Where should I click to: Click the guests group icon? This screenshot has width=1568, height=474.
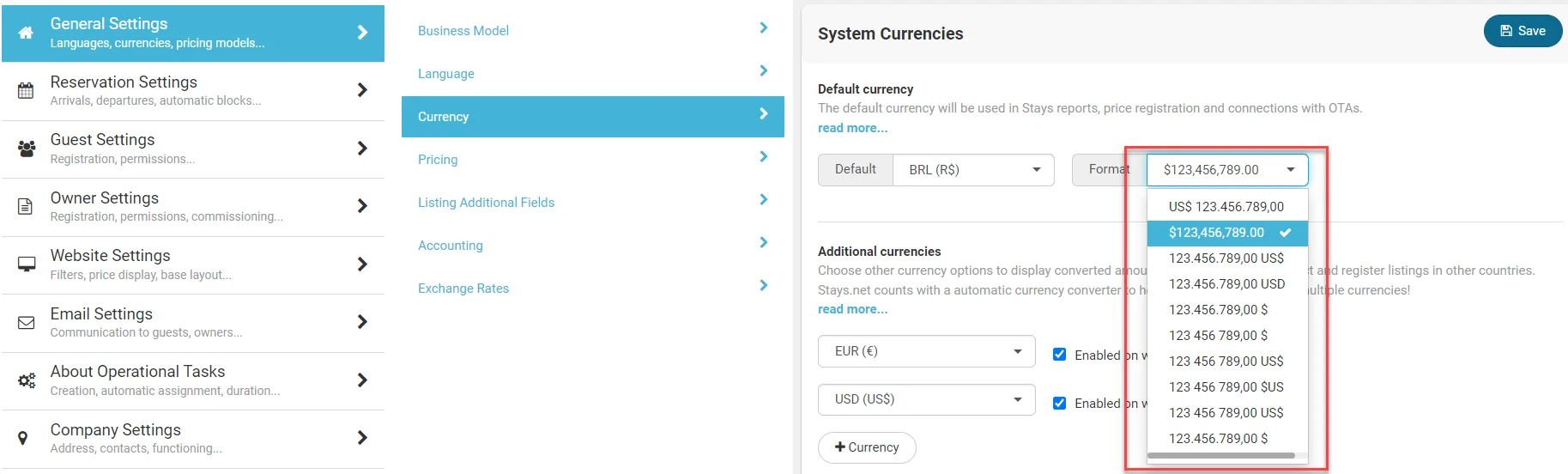[27, 149]
